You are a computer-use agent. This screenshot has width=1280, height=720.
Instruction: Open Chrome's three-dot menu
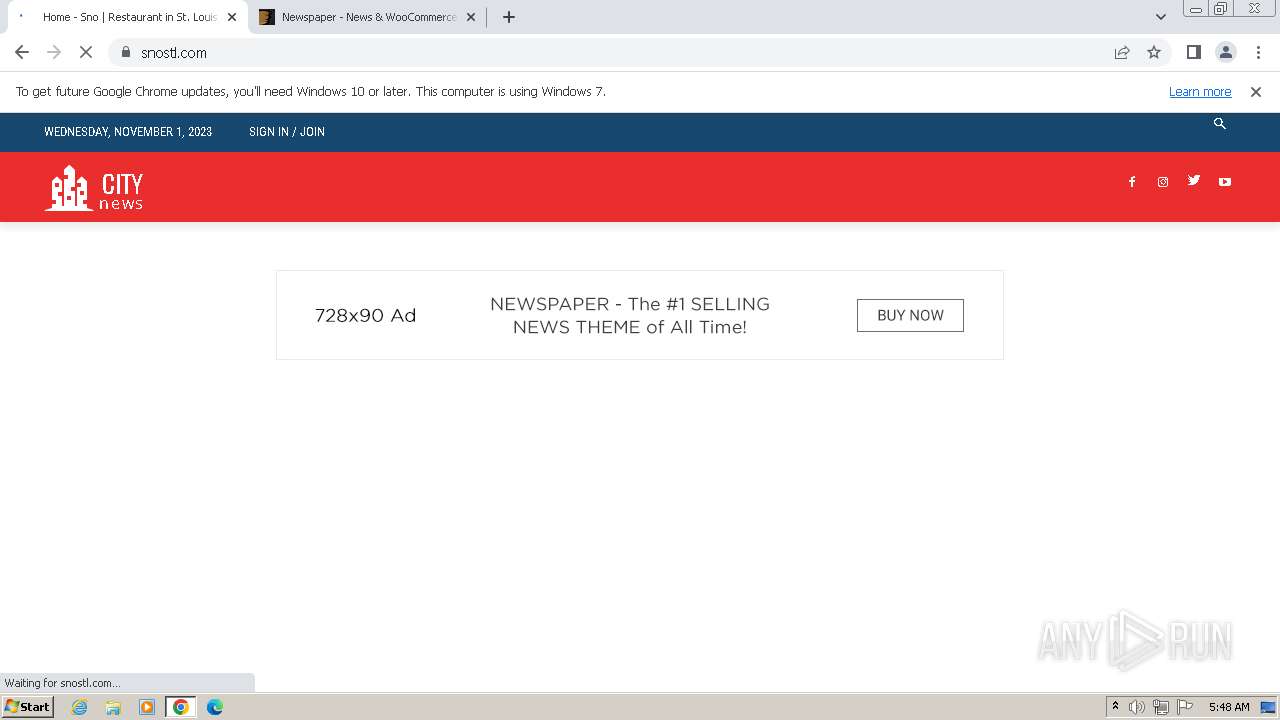1257,52
